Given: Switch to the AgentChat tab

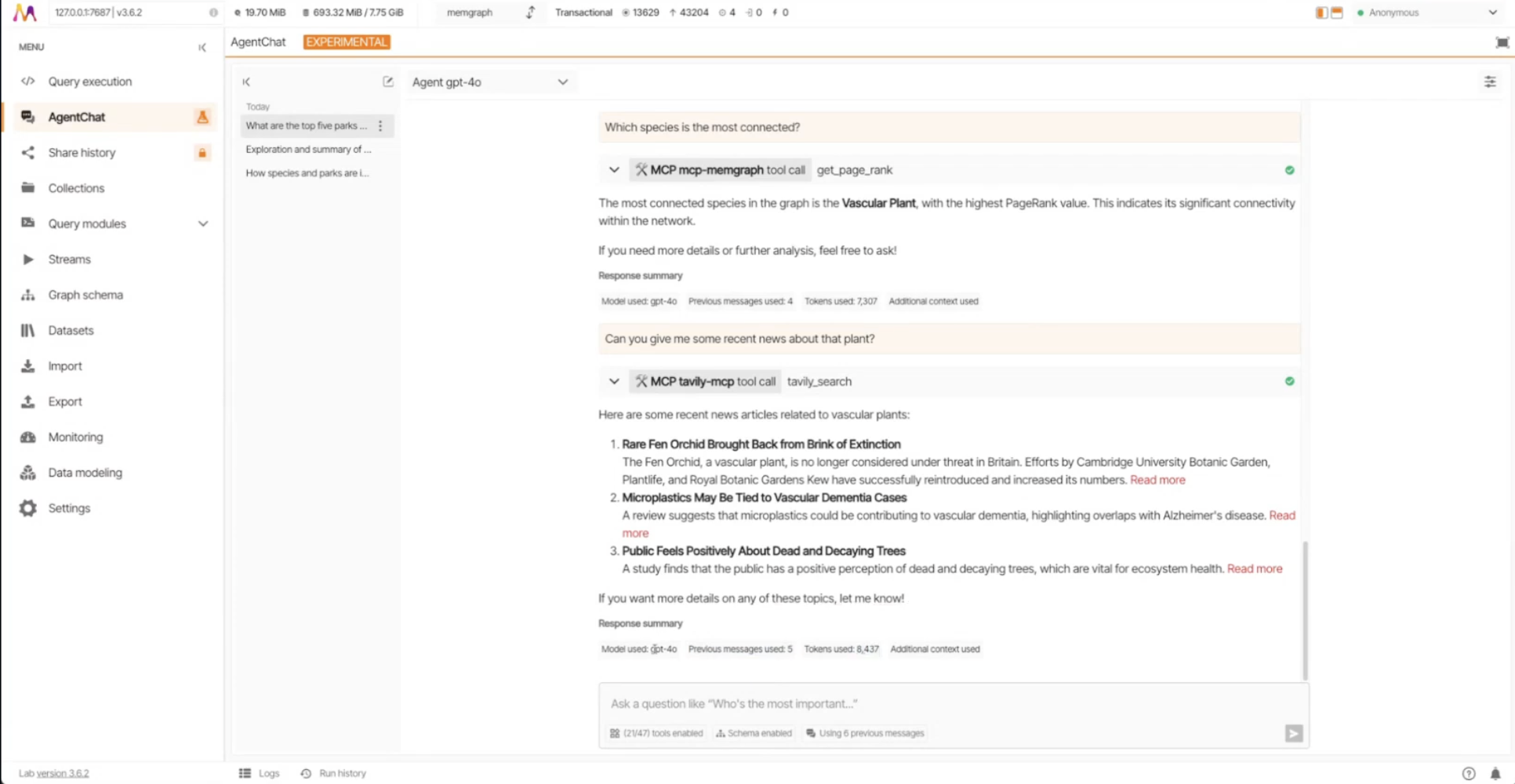Looking at the screenshot, I should 258,42.
